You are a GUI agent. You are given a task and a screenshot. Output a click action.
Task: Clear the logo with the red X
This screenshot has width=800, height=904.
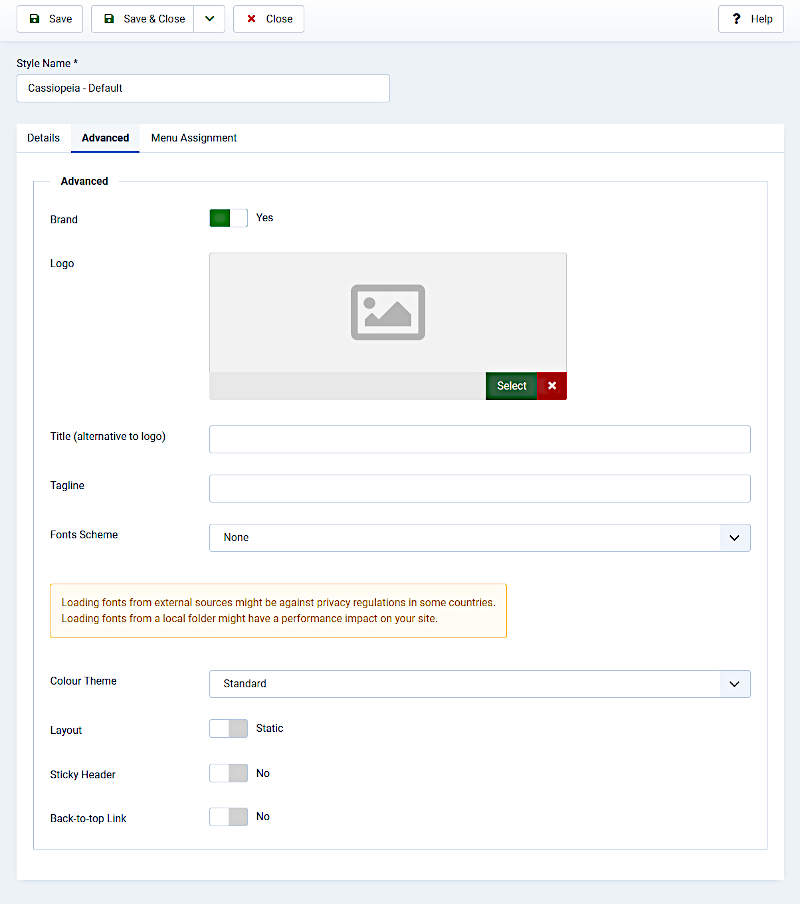point(552,386)
